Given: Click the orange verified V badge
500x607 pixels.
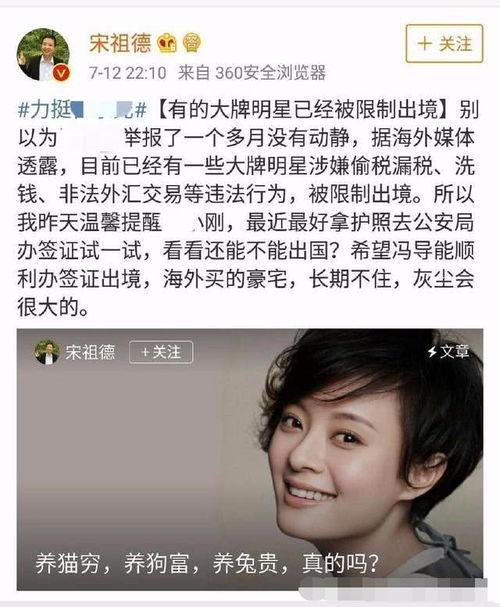Looking at the screenshot, I should [x=62, y=73].
